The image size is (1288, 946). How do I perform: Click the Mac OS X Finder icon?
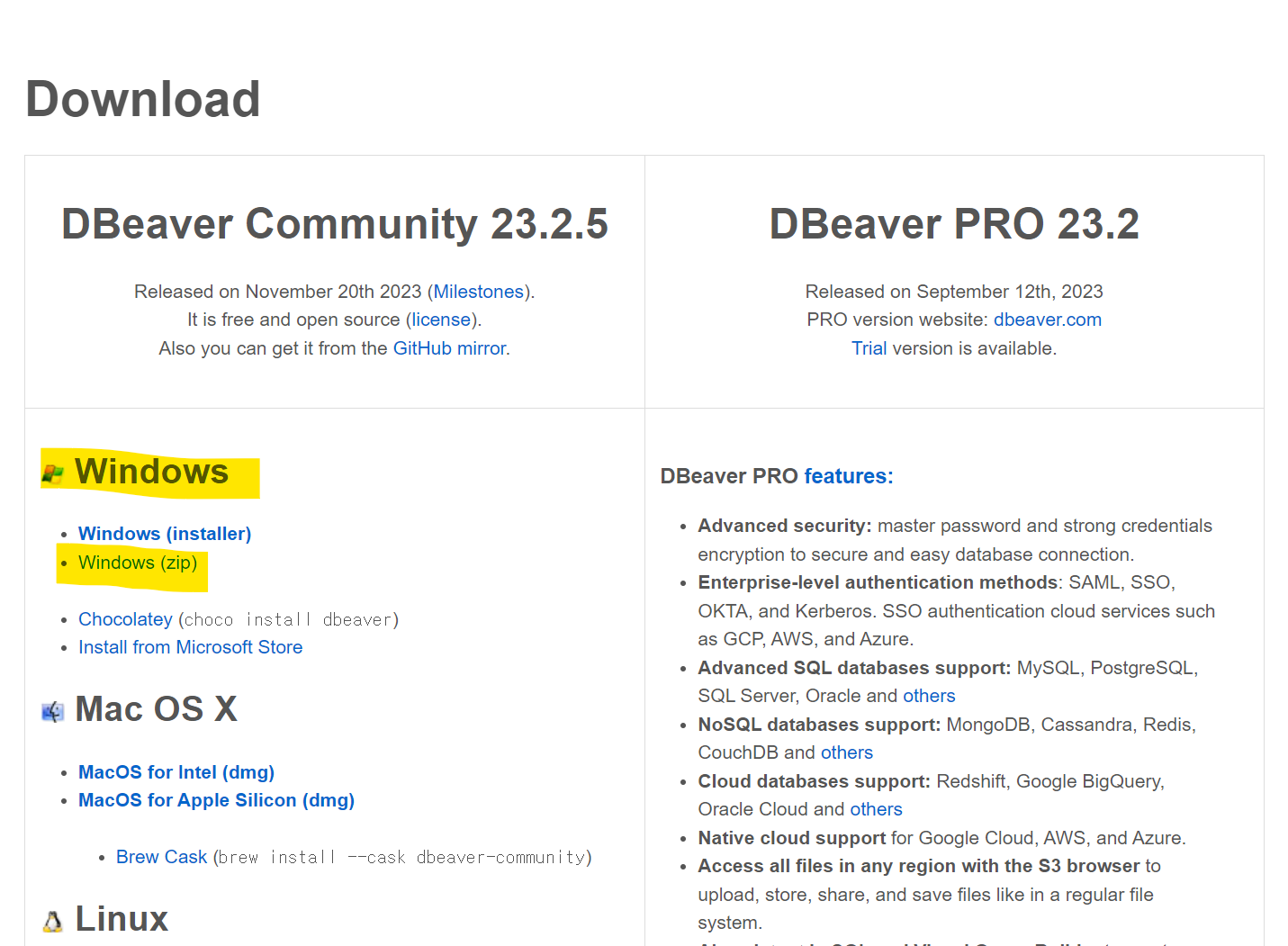(x=53, y=712)
